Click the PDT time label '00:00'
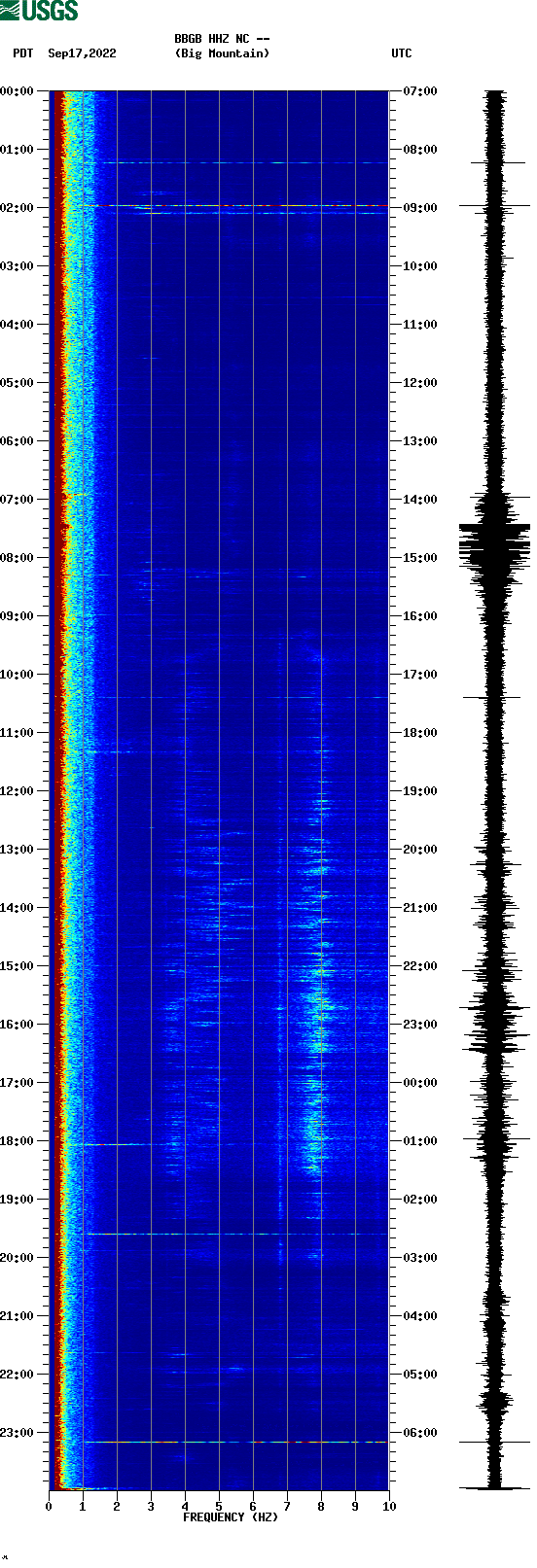This screenshot has width=537, height=1568. 18,91
